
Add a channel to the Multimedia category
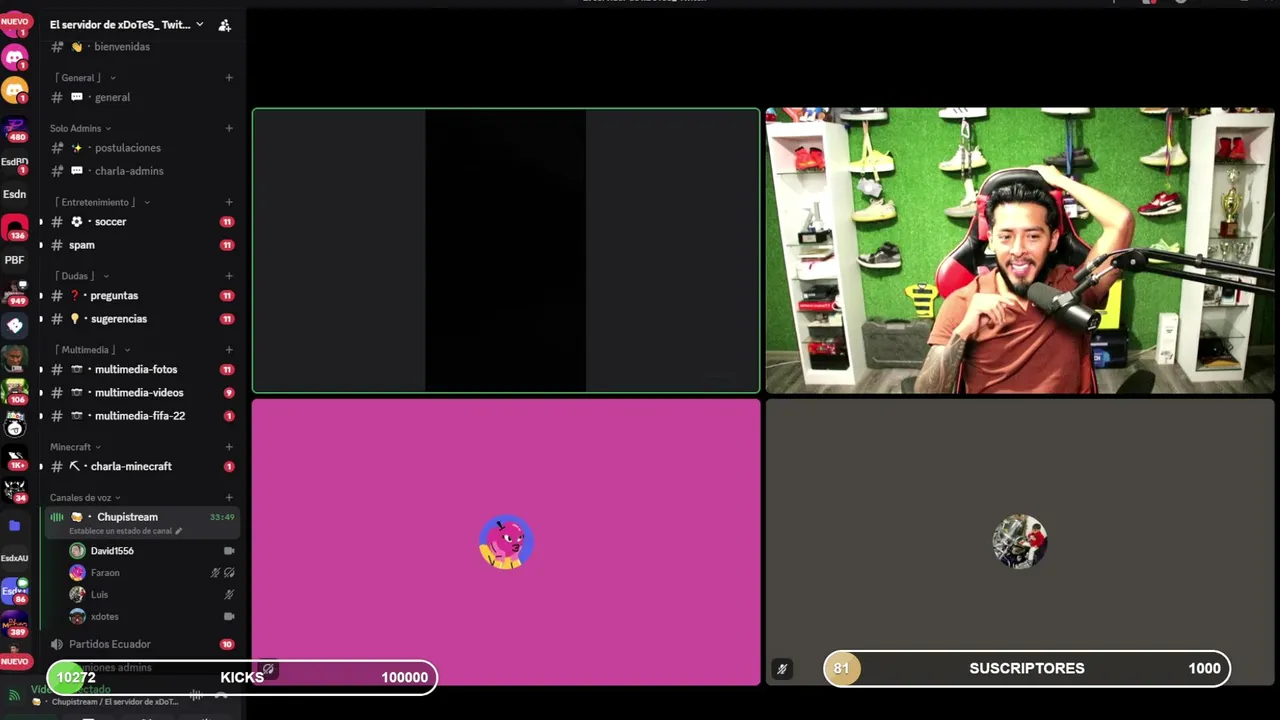pos(229,350)
